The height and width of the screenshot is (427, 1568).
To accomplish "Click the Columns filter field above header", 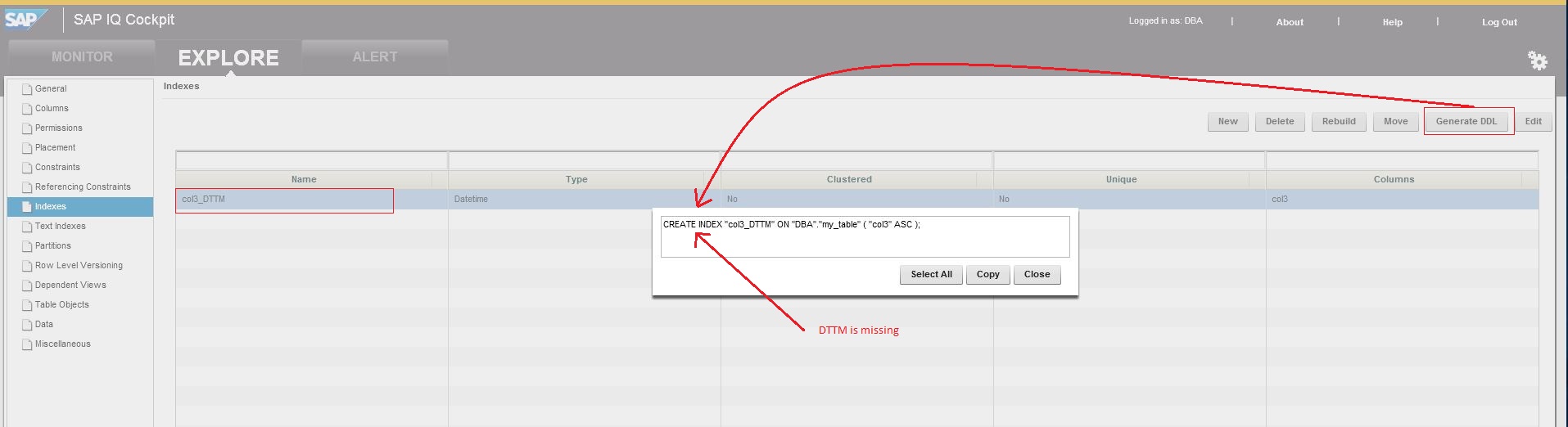I will [1402, 160].
